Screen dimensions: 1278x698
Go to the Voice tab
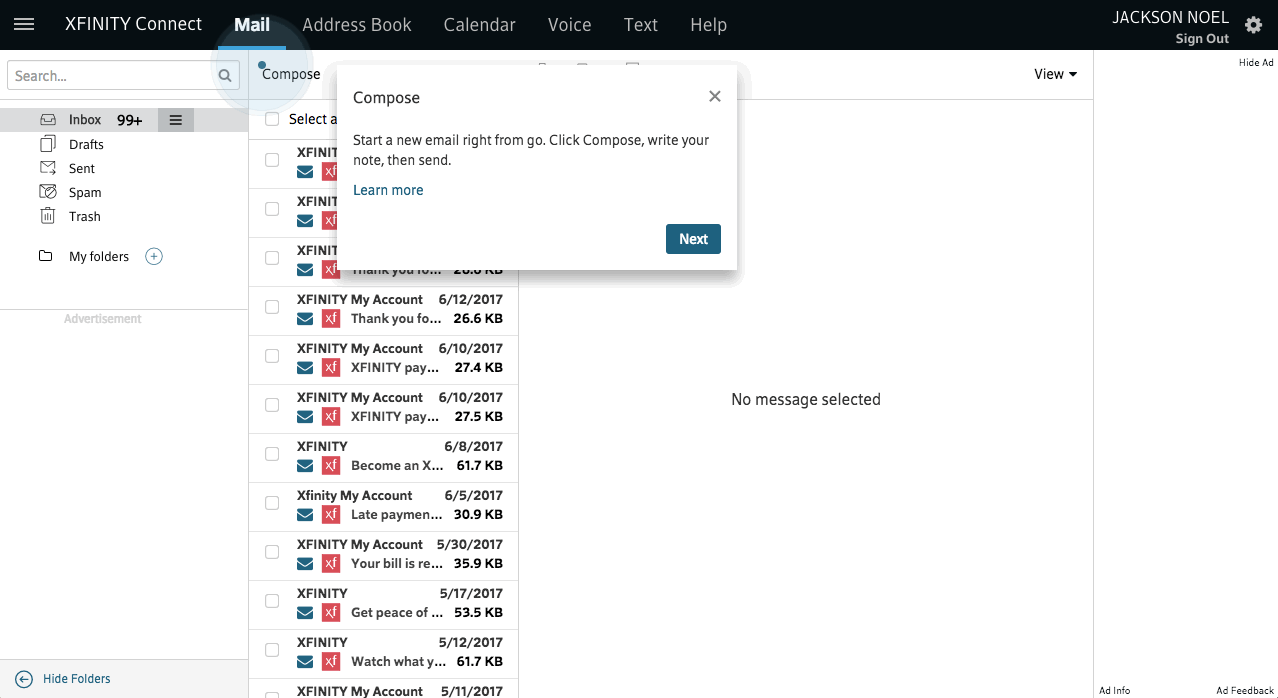(x=570, y=25)
